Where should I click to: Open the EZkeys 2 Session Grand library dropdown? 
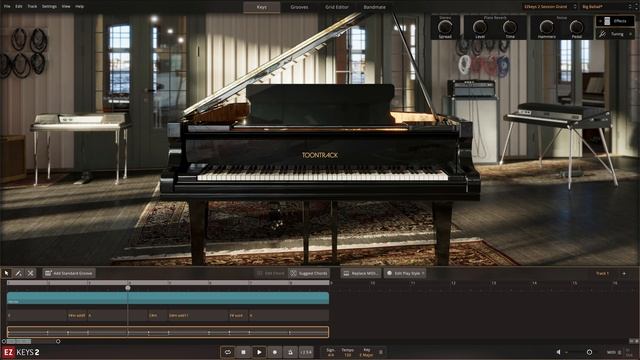(x=550, y=7)
